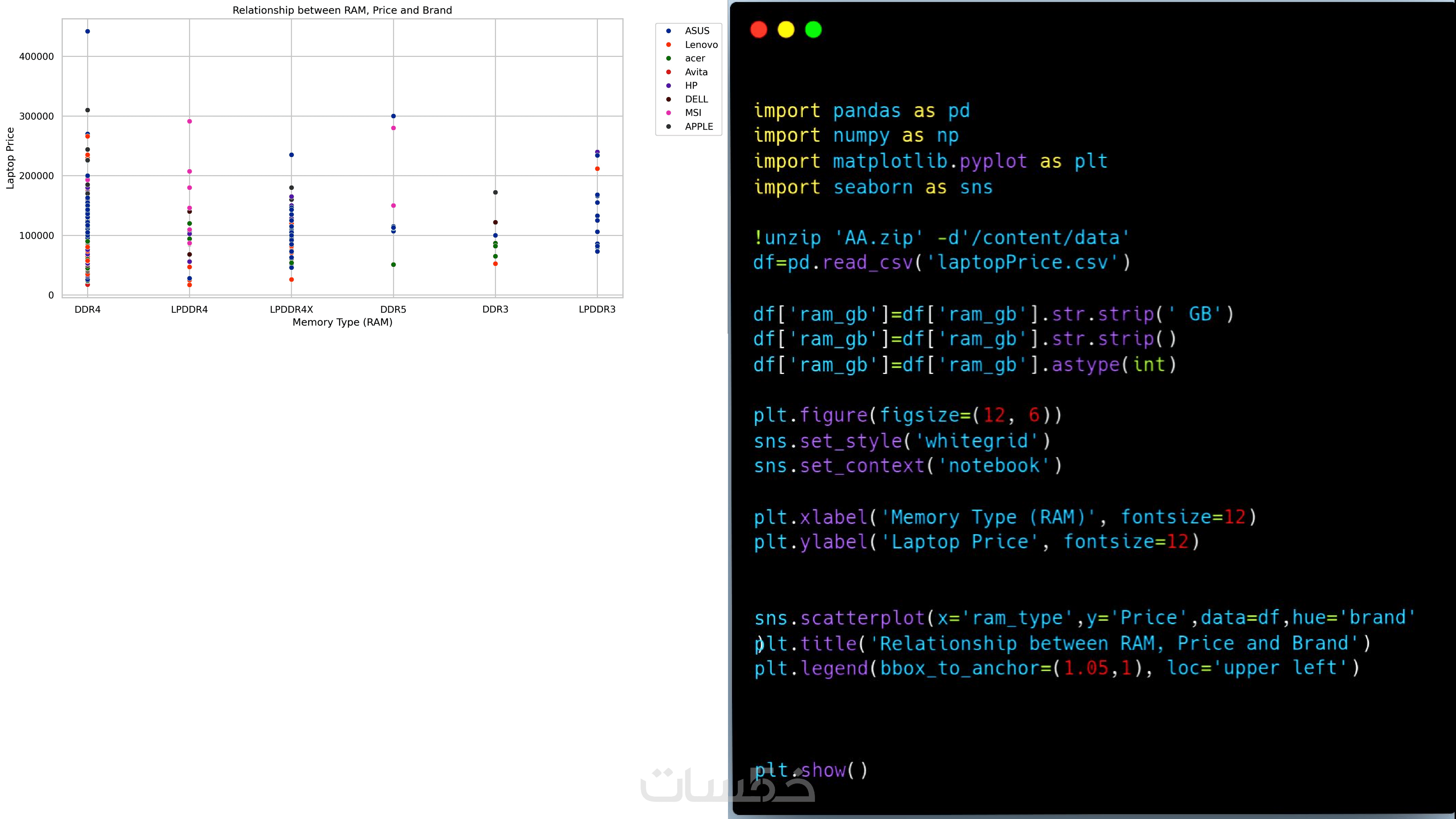Click the DDR5 x-axis tick label
This screenshot has height=819, width=1456.
coord(393,309)
